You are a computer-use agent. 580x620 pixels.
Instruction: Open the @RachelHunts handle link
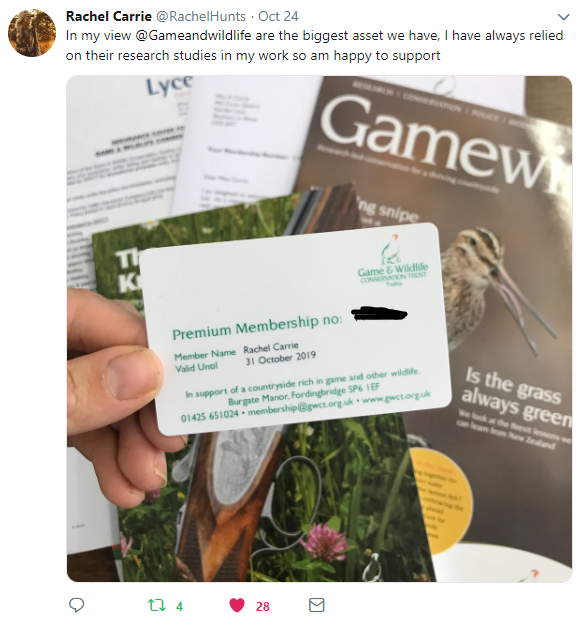(x=201, y=16)
